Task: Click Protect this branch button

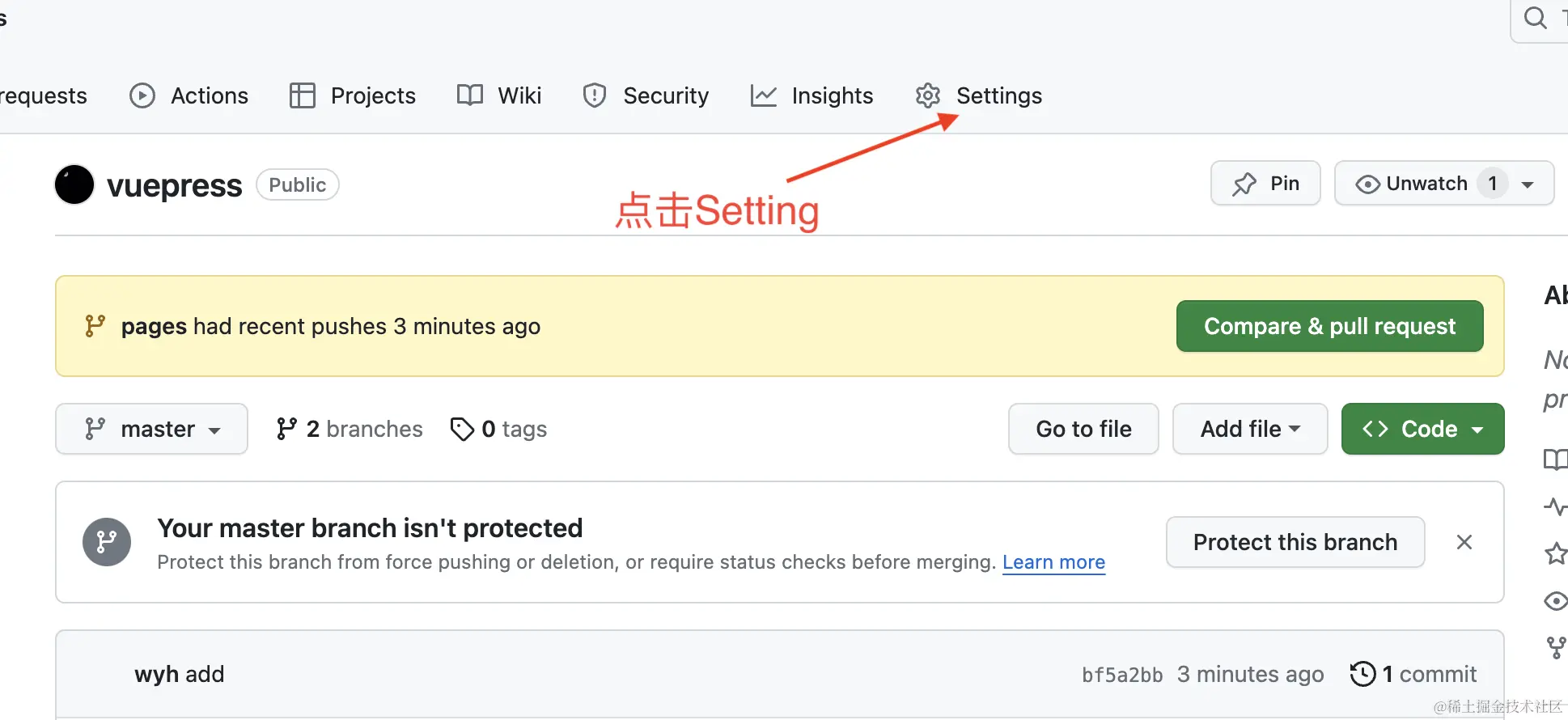Action: [1295, 542]
